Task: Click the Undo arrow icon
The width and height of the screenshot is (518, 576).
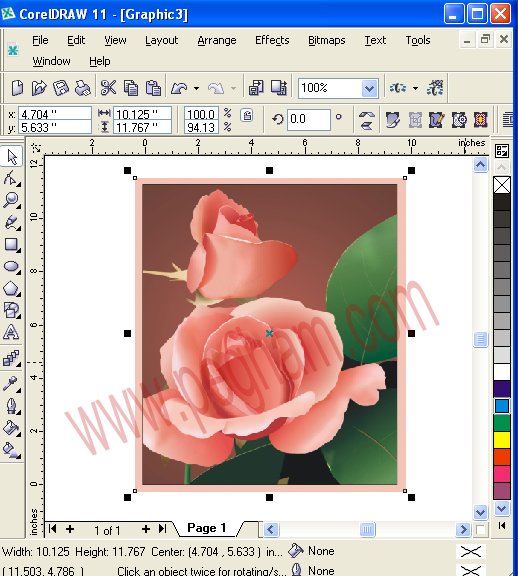Action: 179,88
